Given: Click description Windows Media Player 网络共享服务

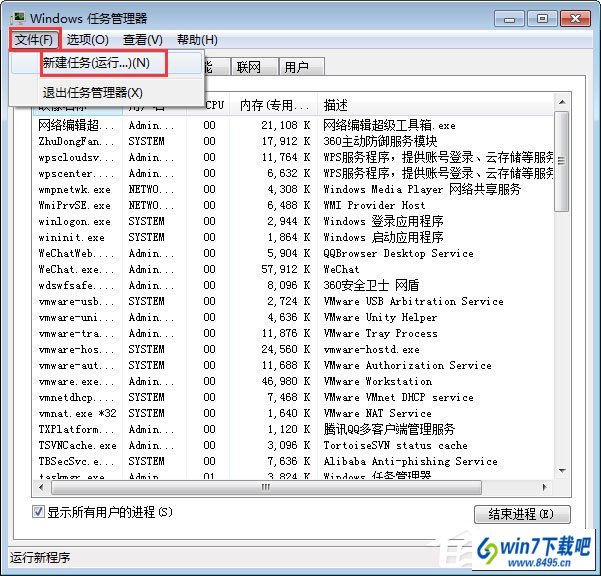Looking at the screenshot, I should [x=422, y=189].
